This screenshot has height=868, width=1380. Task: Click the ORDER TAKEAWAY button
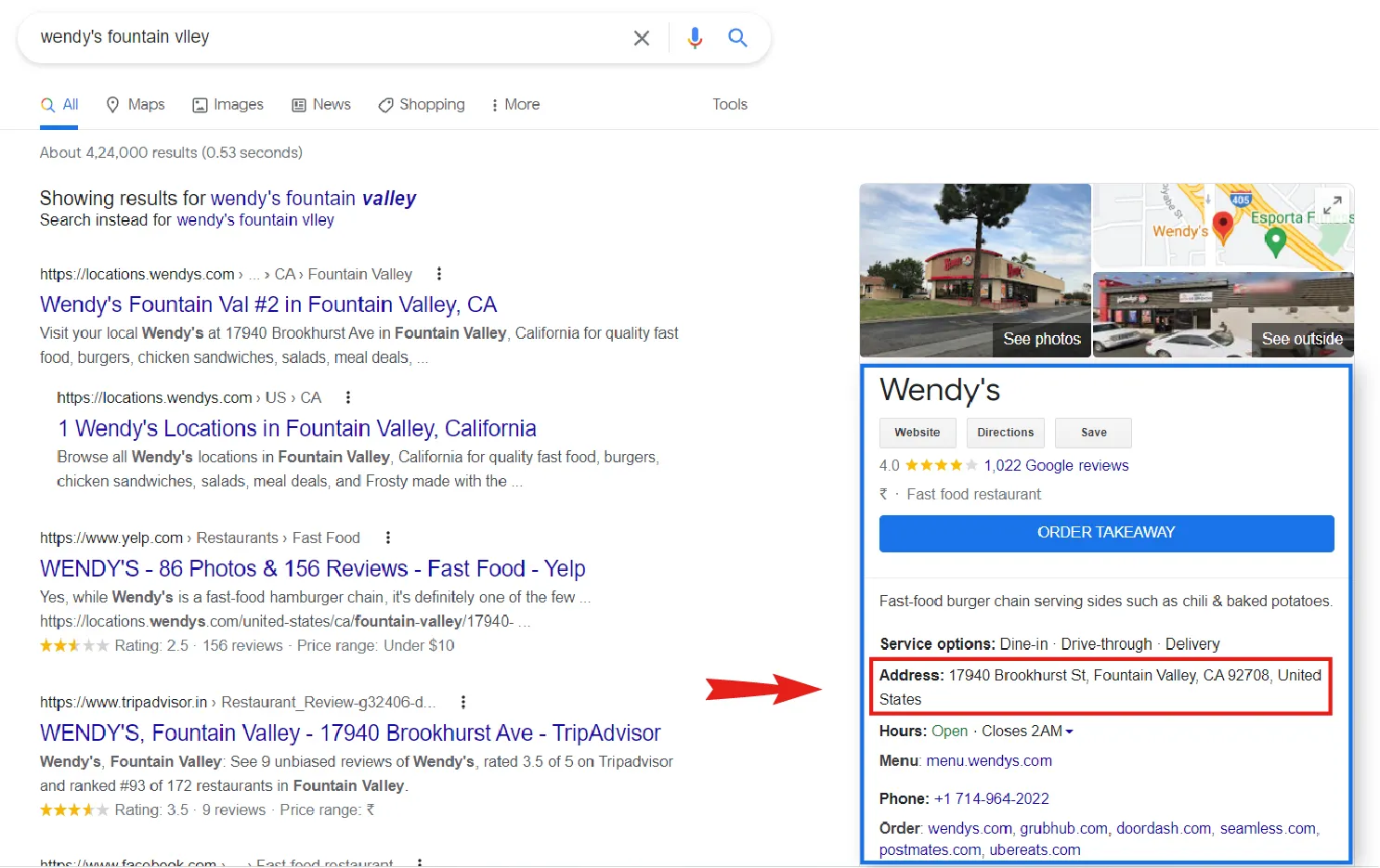pos(1106,533)
